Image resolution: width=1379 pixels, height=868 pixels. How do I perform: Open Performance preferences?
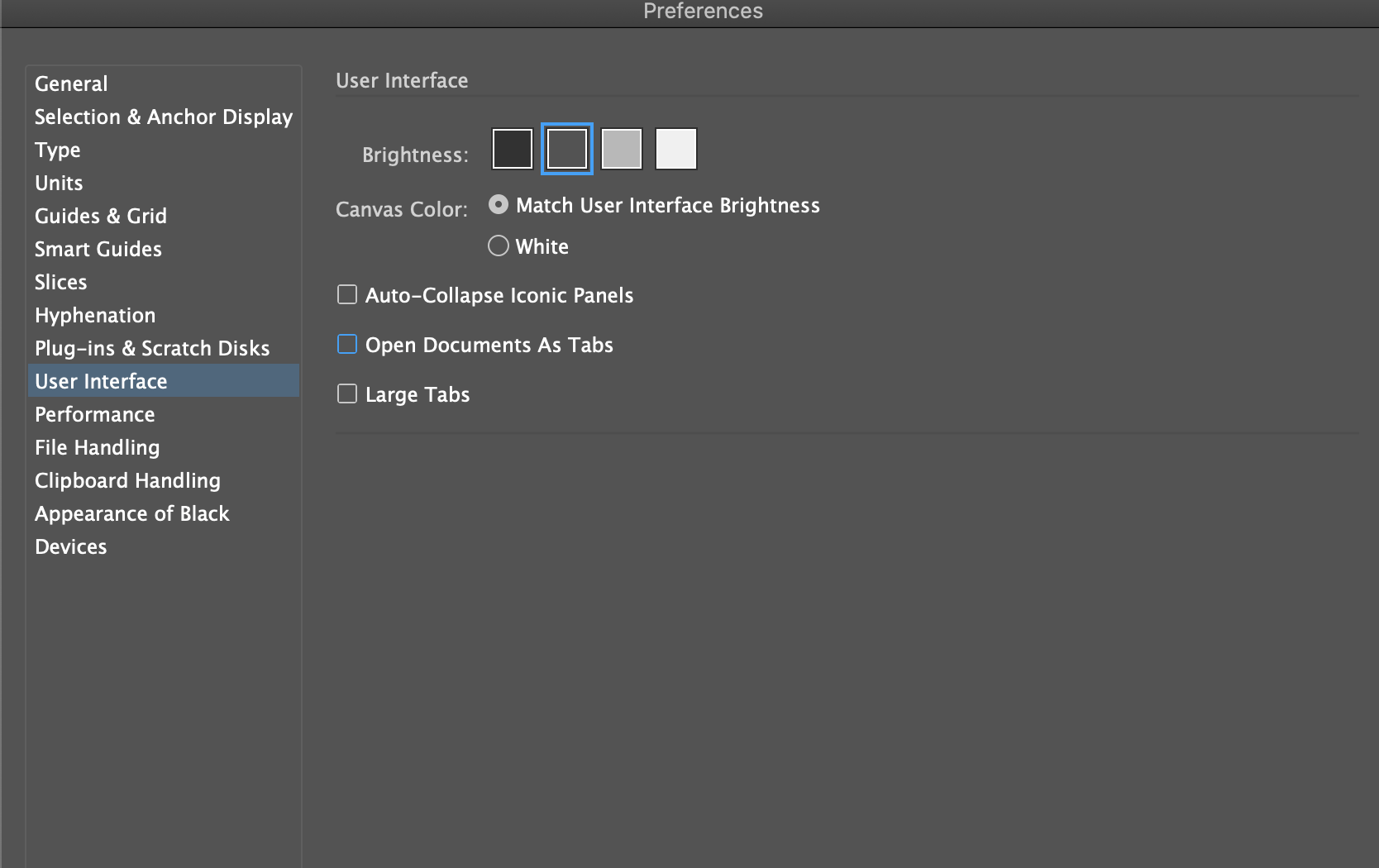point(94,414)
